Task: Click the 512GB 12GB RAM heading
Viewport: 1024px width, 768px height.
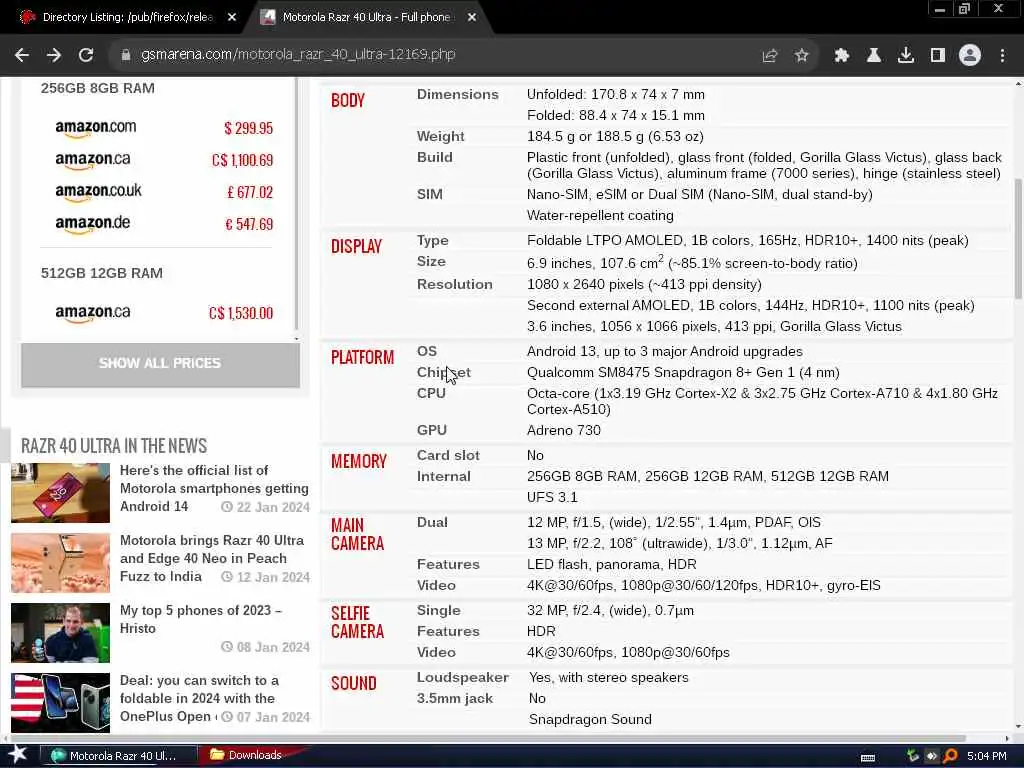Action: (x=101, y=273)
